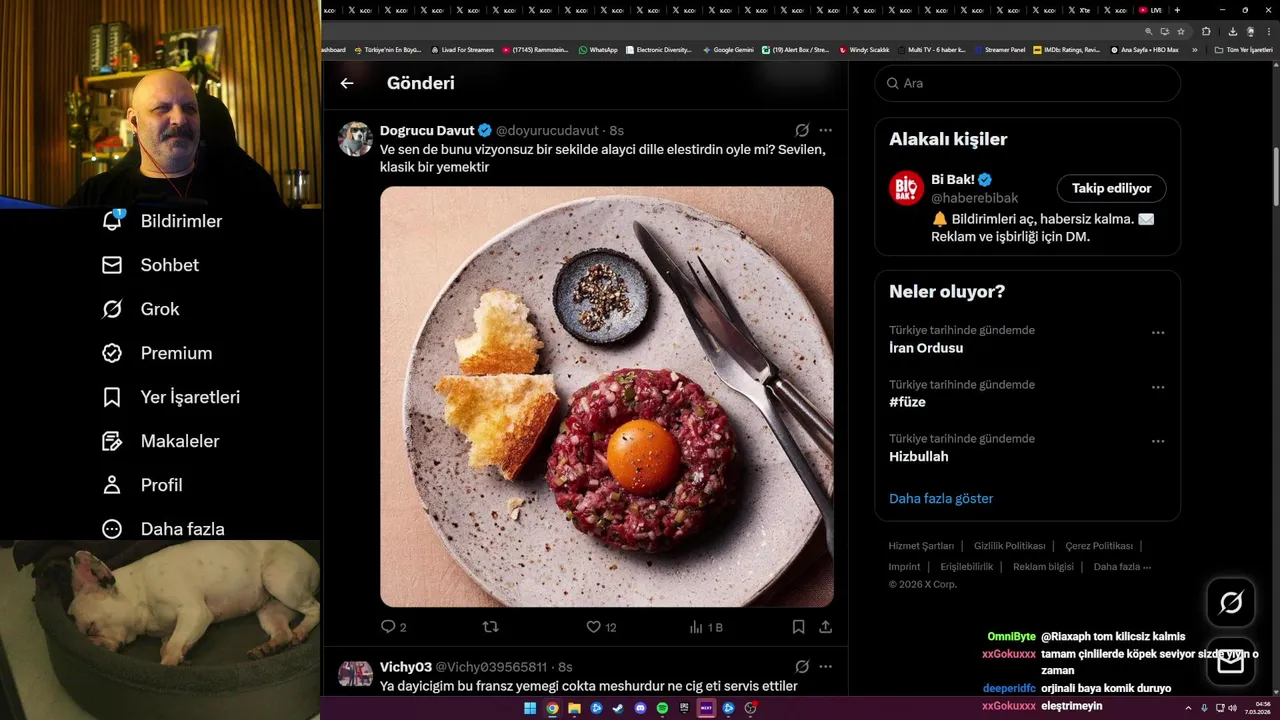Switch to the LIVE browser tab
Viewport: 1280px width, 720px height.
point(1150,10)
